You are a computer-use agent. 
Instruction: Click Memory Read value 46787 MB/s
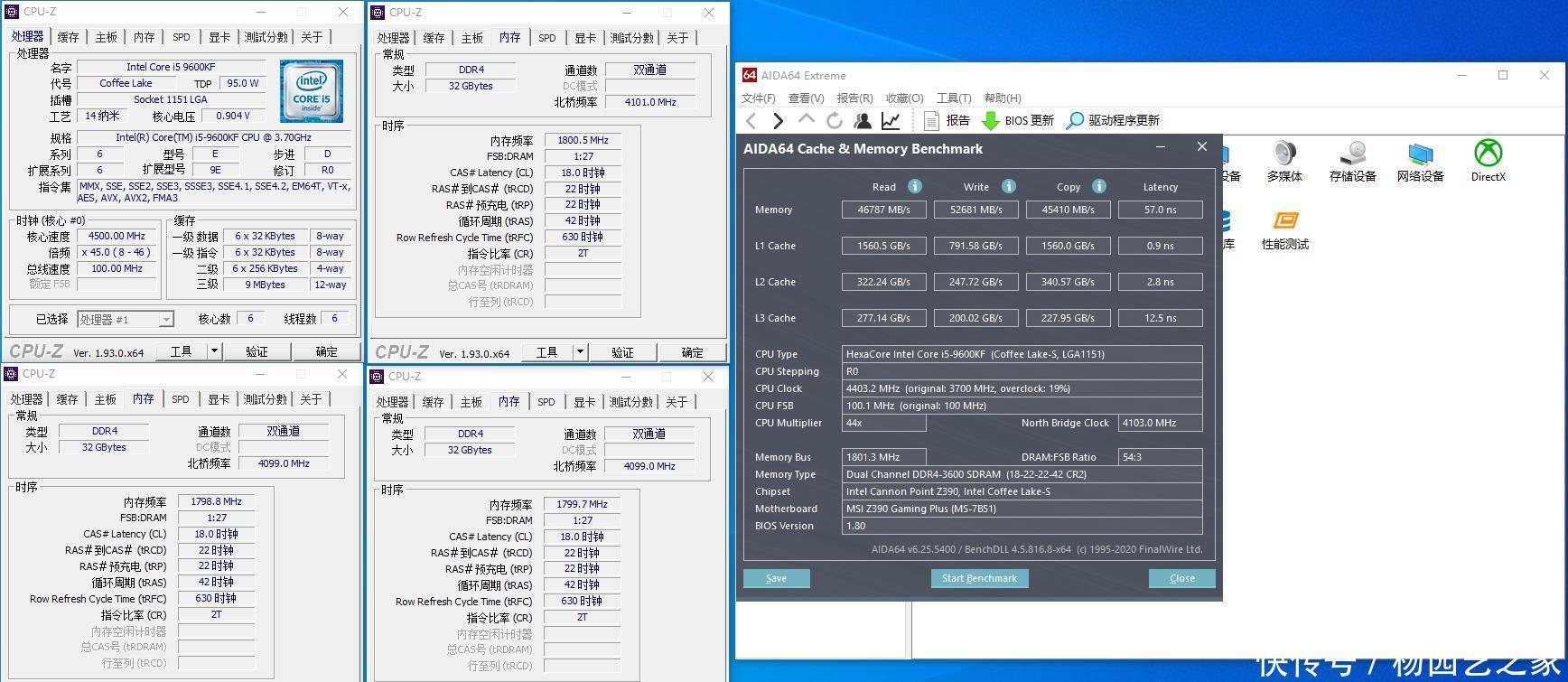click(883, 210)
